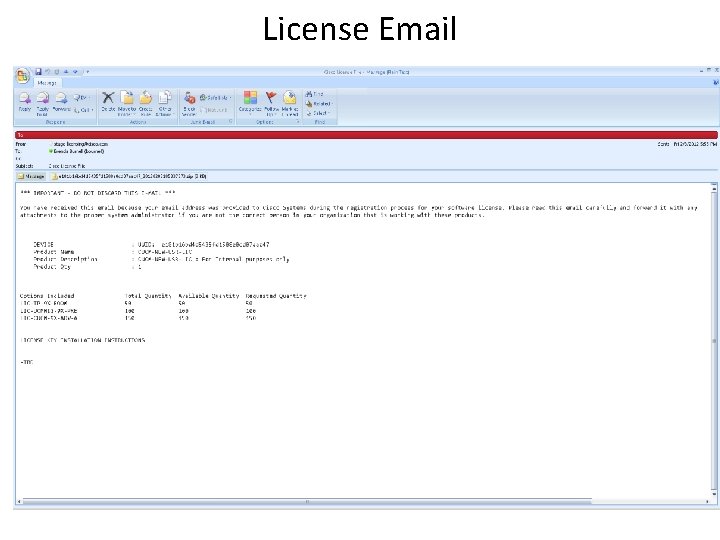Delete the message
Viewport: 720px width, 540px height.
point(108,103)
